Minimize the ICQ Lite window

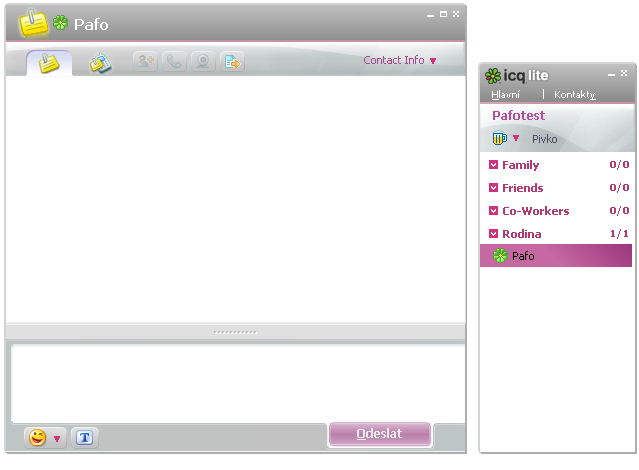tap(611, 74)
